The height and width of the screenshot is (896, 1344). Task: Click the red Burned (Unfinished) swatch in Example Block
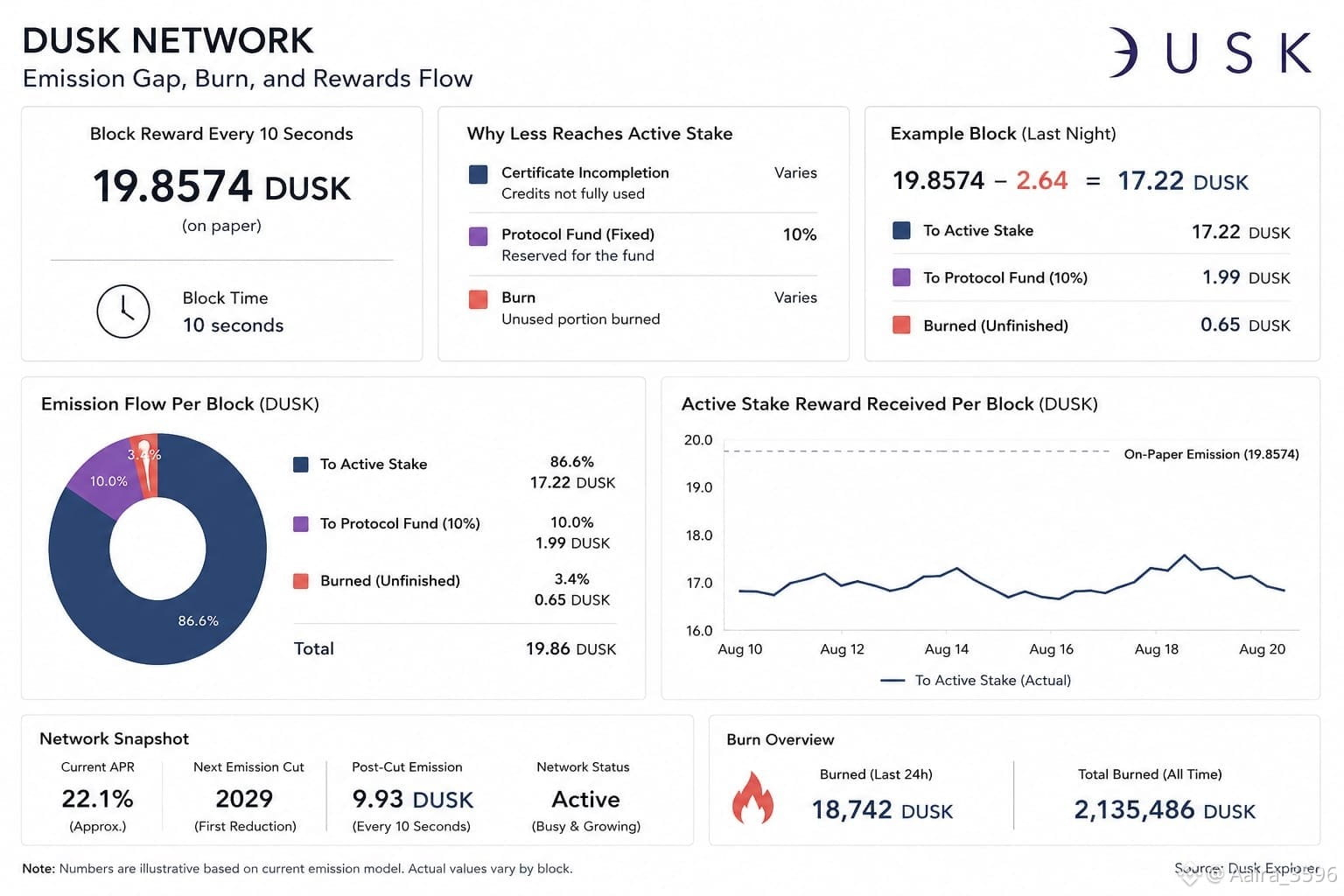901,325
